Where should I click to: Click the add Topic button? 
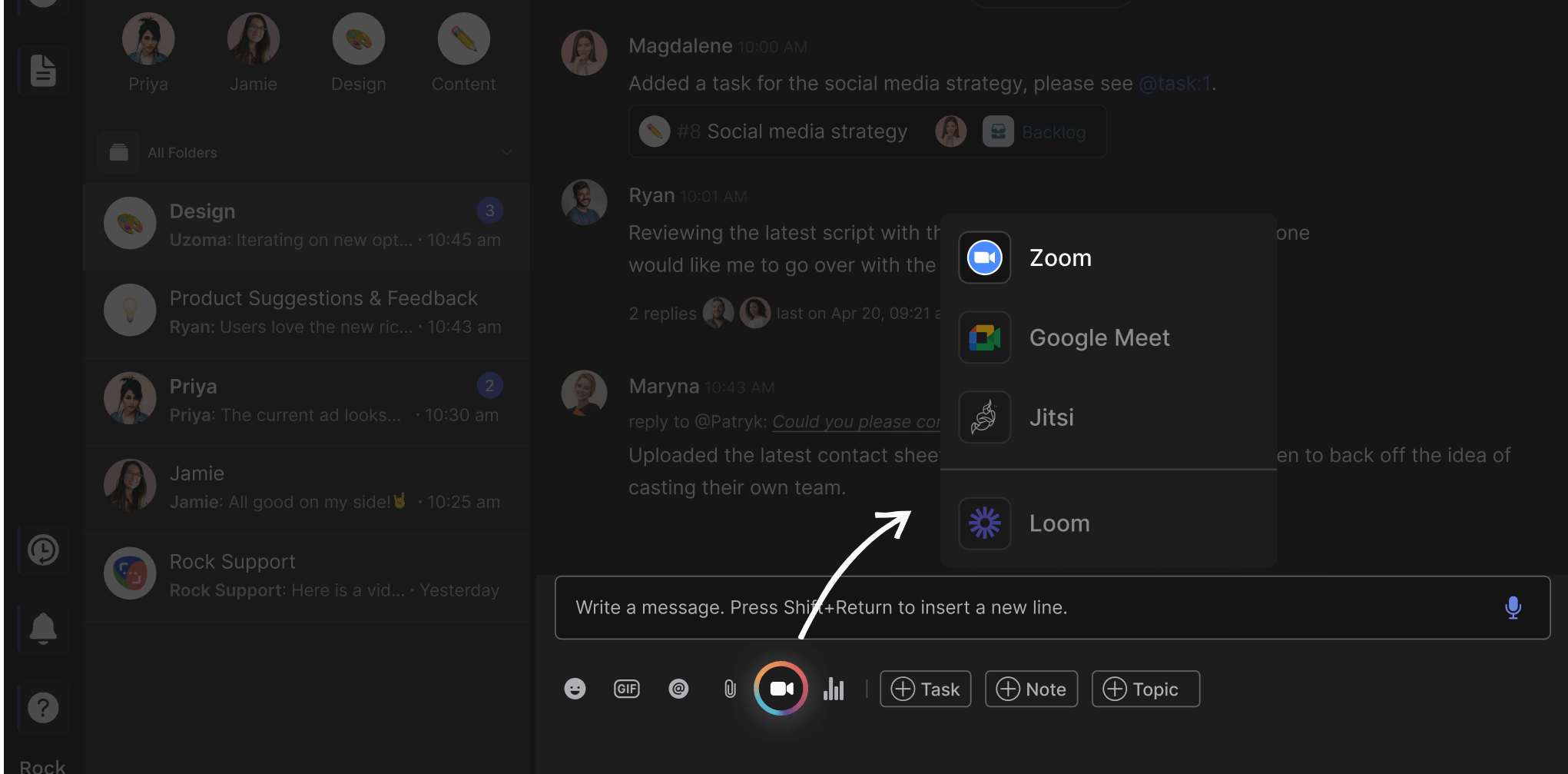coord(1145,689)
